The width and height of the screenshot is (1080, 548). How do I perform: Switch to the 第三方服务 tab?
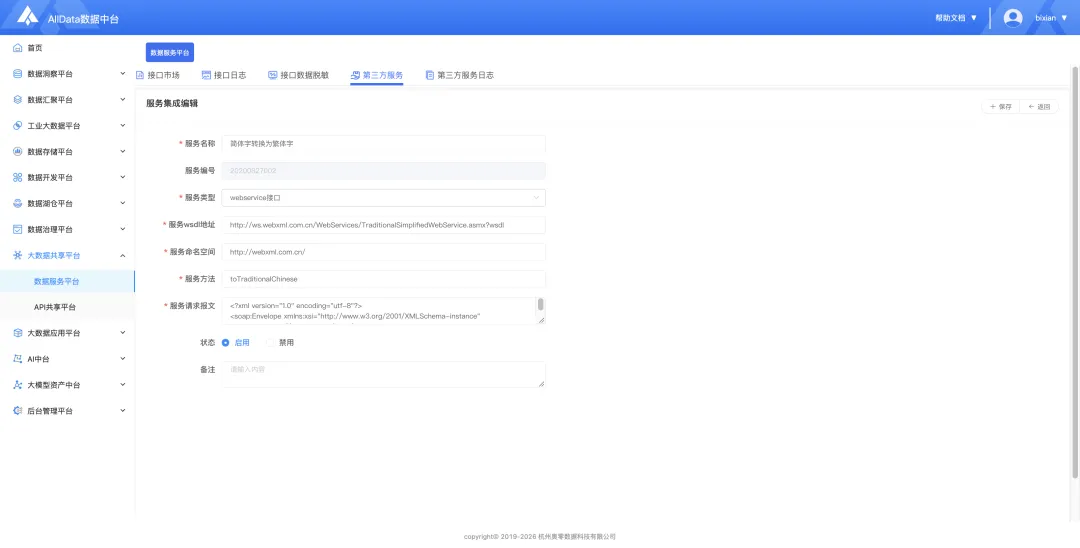click(x=377, y=75)
